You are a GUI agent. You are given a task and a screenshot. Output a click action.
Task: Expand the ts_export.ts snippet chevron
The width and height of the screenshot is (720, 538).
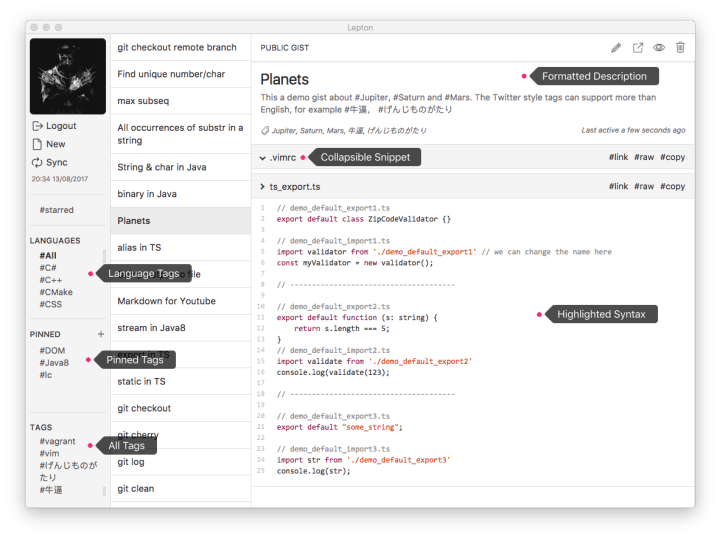[x=263, y=186]
